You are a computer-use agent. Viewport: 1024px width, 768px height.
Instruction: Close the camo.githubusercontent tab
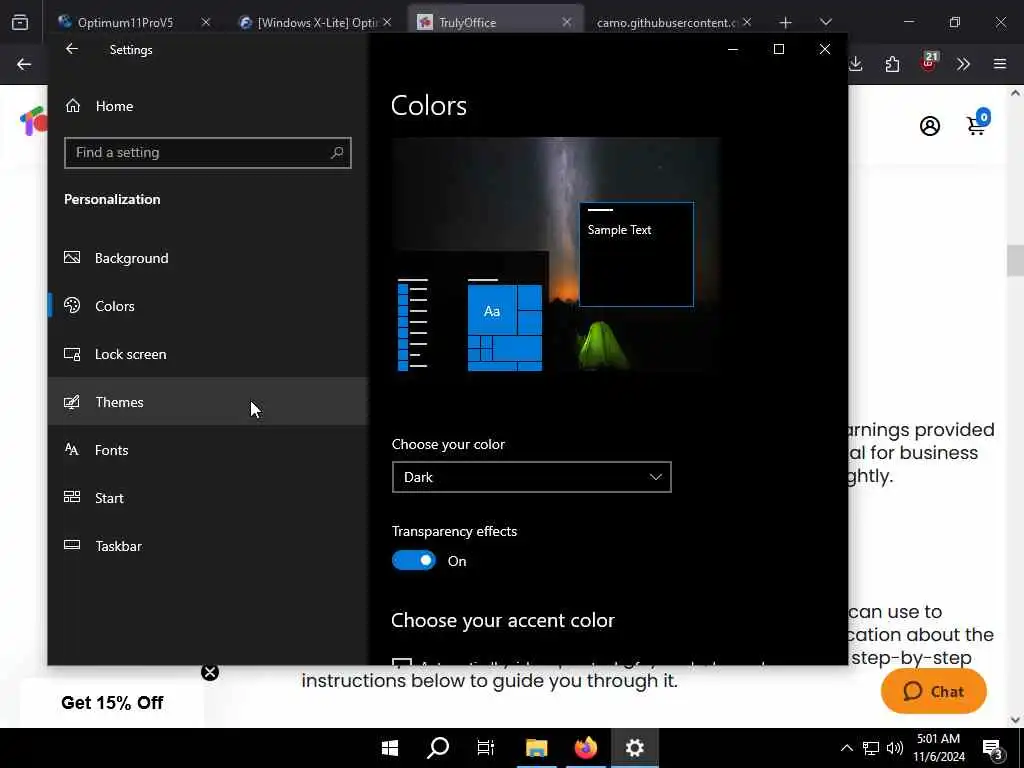click(x=747, y=22)
